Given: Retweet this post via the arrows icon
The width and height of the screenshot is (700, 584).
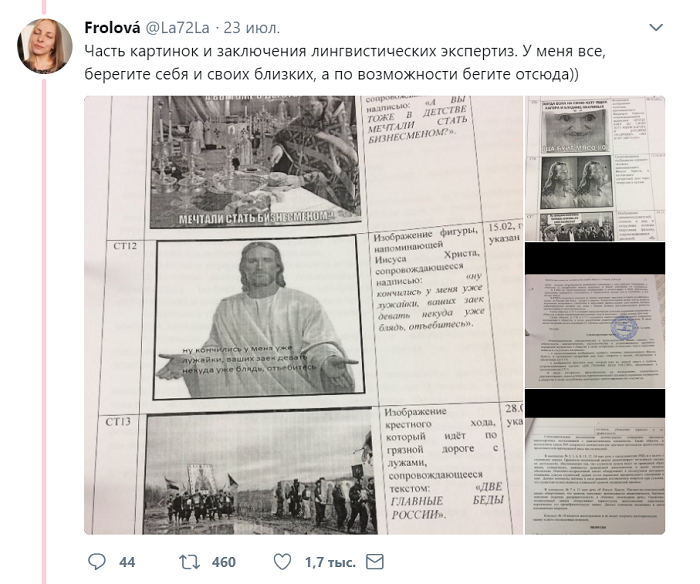Looking at the screenshot, I should [x=189, y=562].
